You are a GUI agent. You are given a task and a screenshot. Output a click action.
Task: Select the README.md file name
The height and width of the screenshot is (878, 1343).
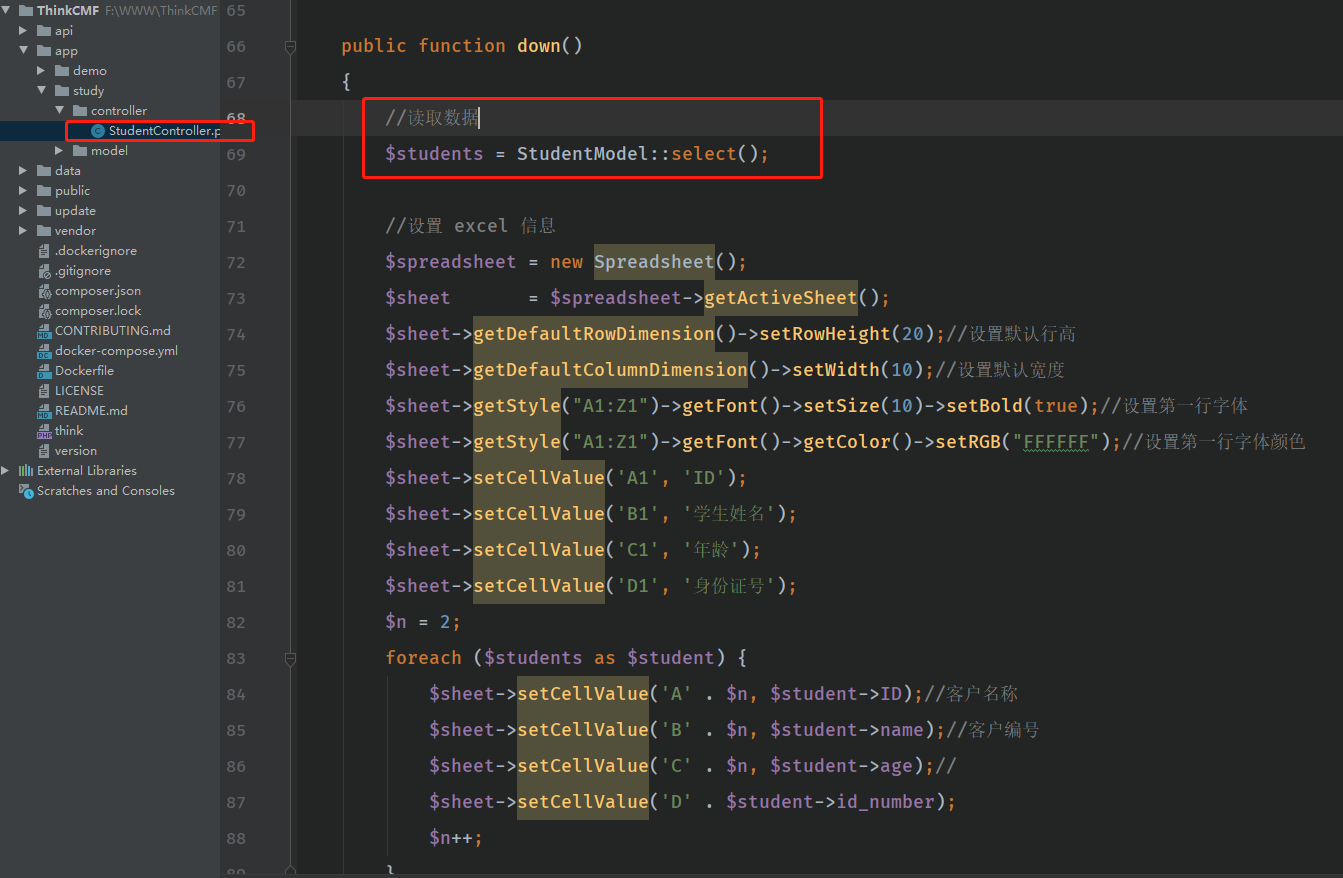point(91,411)
